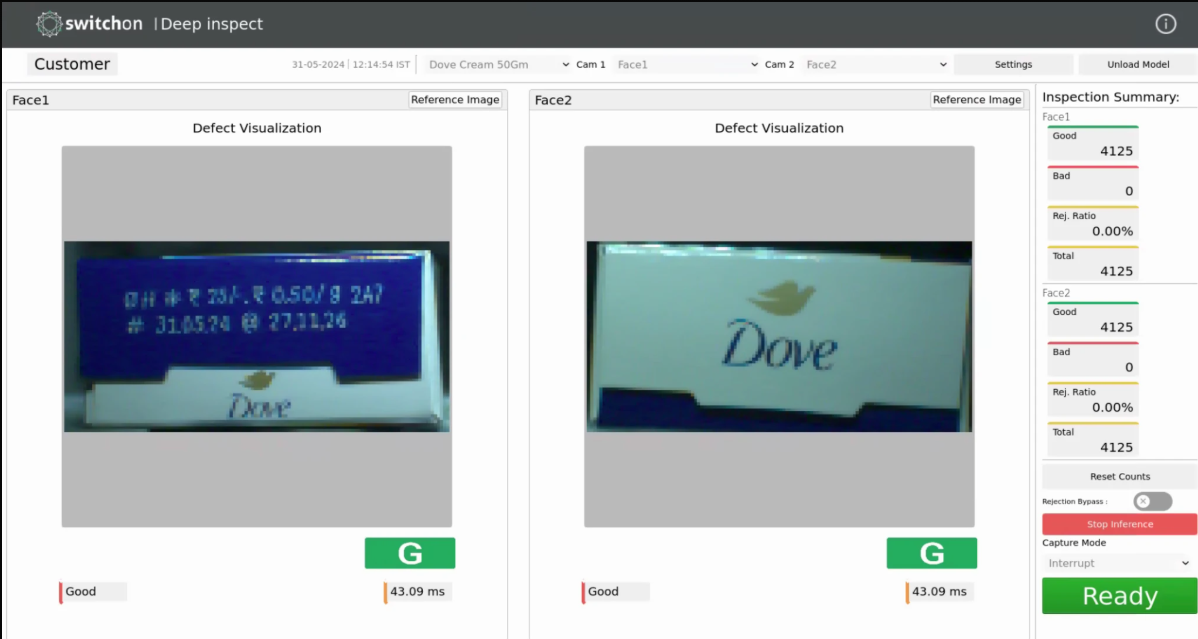Screen dimensions: 1198x639
Task: Open the Dove Cream 50Gm model dropdown
Action: click(498, 65)
